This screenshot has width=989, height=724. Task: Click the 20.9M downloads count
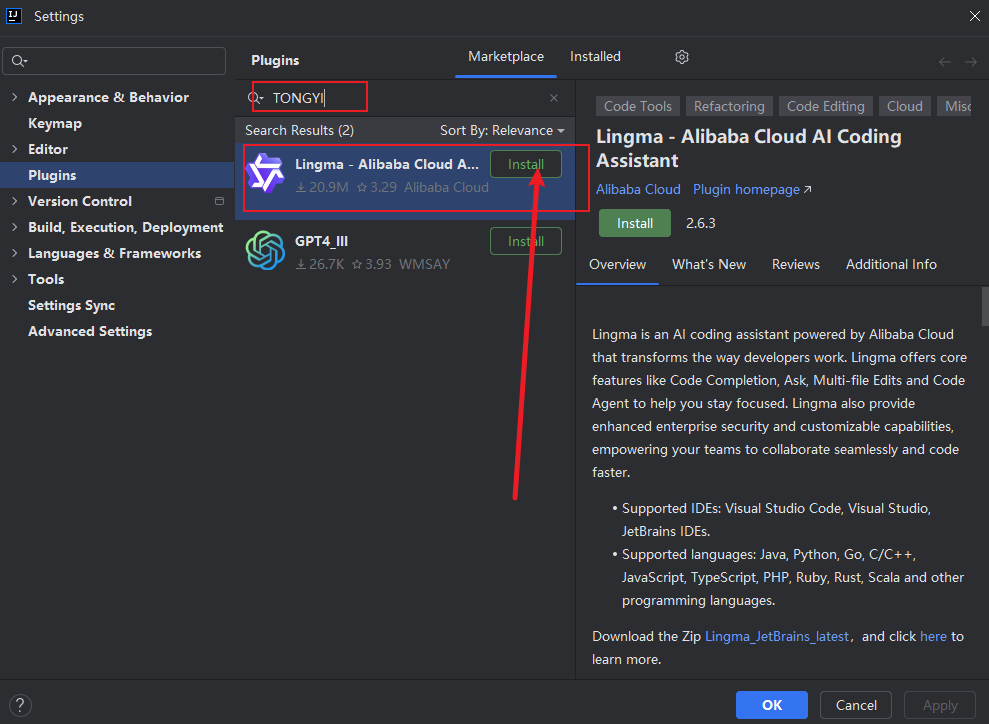(x=322, y=187)
